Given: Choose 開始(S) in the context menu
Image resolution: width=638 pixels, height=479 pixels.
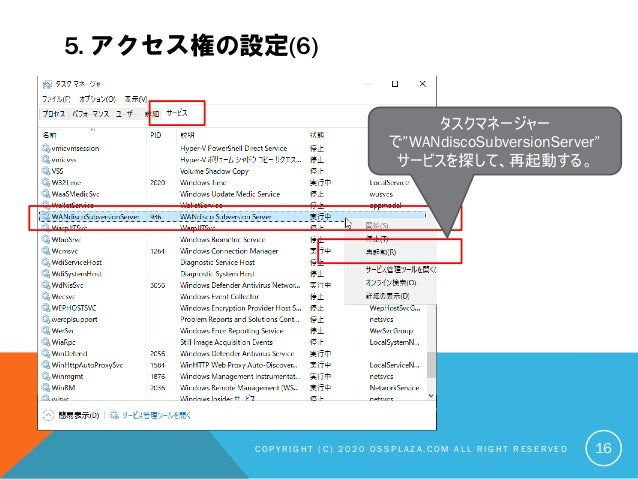Looking at the screenshot, I should 377,225.
